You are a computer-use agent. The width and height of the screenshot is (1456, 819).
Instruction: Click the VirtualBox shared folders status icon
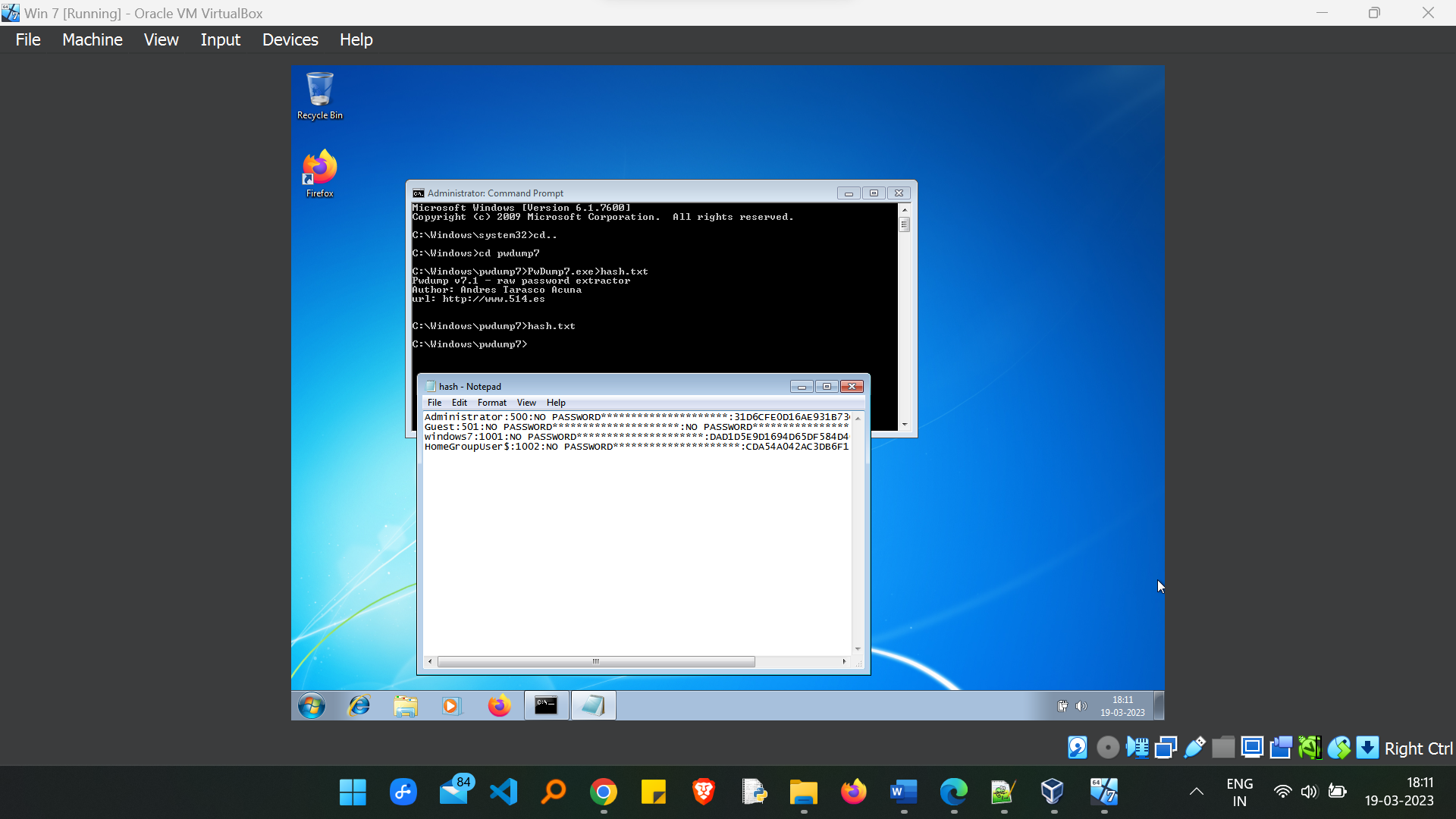pos(1222,748)
